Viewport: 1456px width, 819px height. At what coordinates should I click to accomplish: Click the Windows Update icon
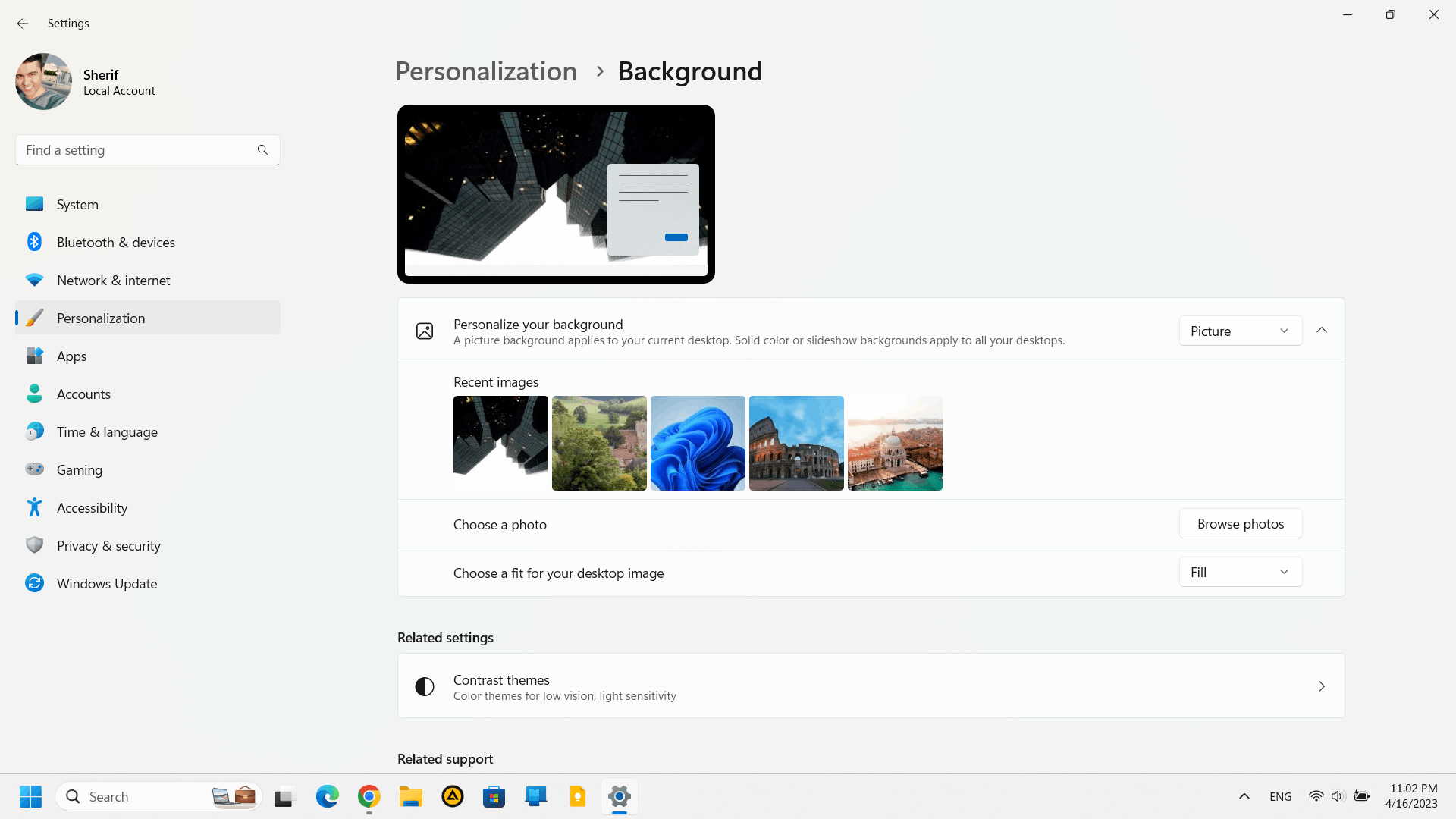point(34,583)
